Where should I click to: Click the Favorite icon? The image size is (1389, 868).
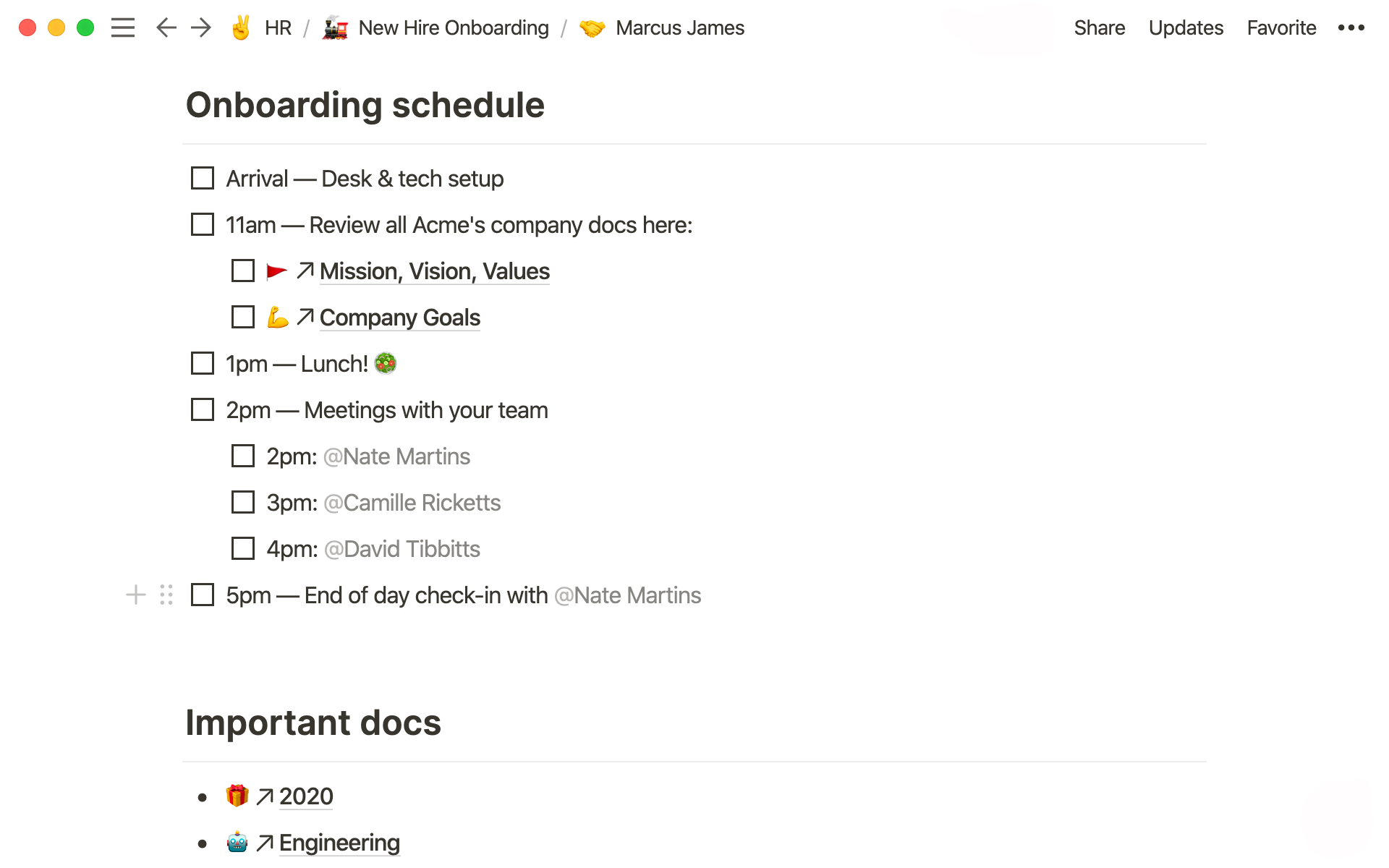click(1281, 28)
